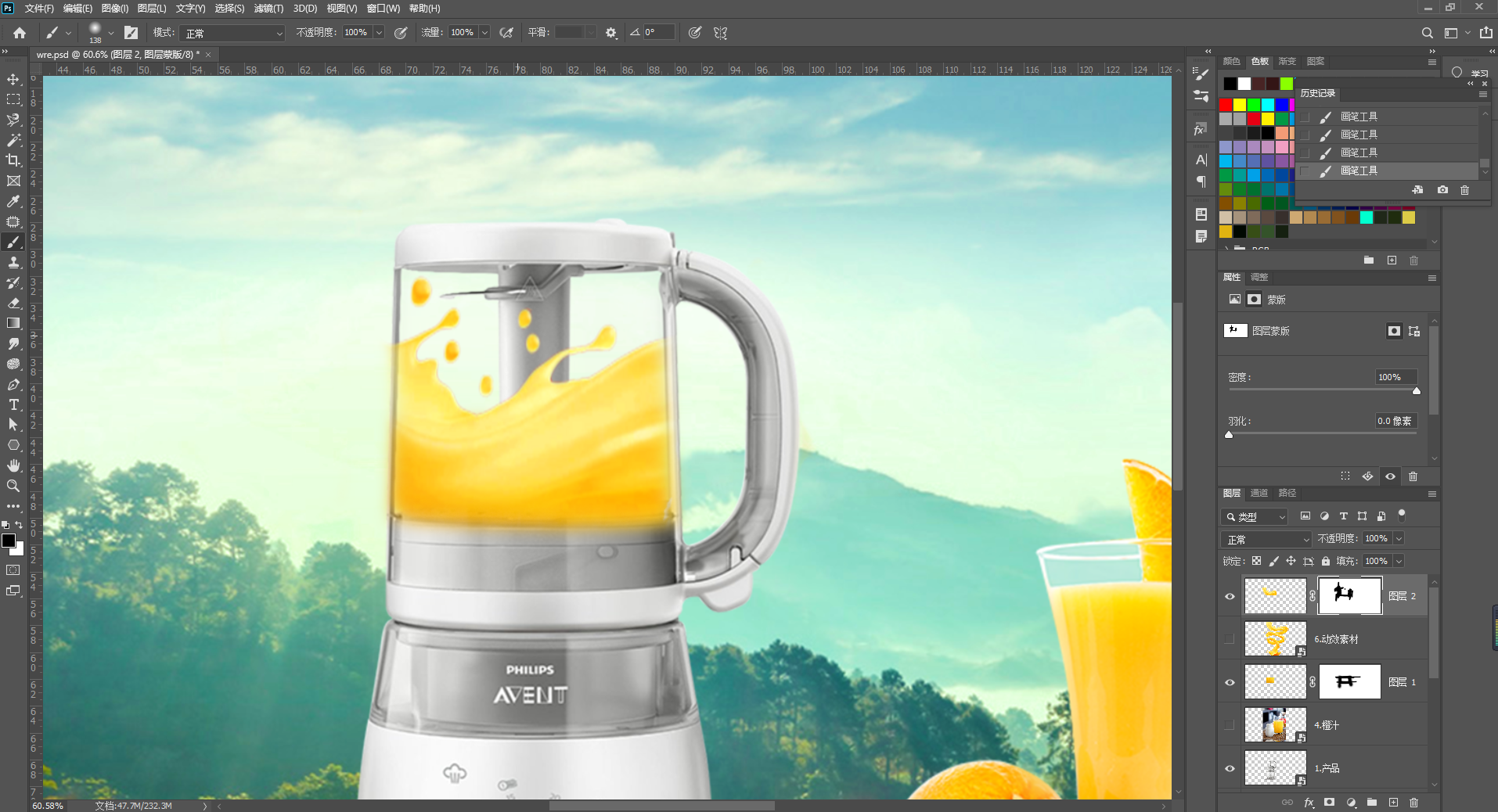
Task: Open the Layers panel options menu
Action: click(x=1431, y=494)
